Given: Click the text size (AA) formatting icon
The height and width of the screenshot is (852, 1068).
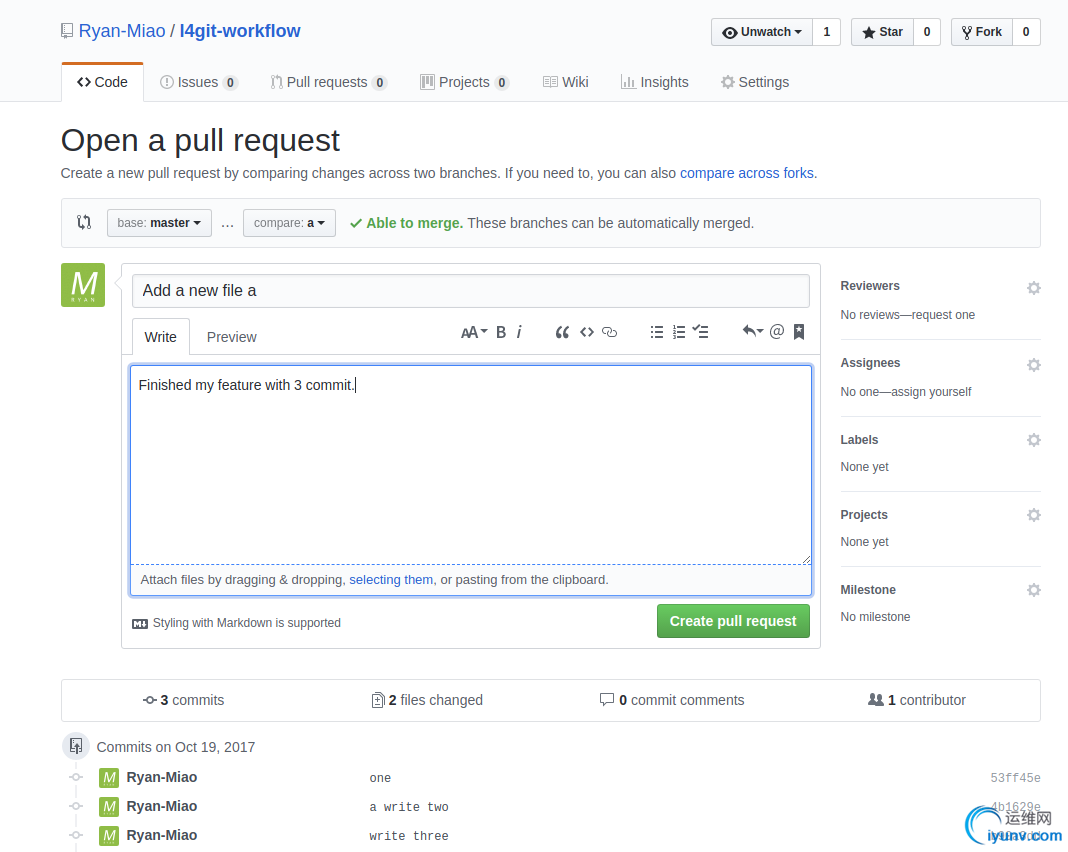Looking at the screenshot, I should (474, 332).
